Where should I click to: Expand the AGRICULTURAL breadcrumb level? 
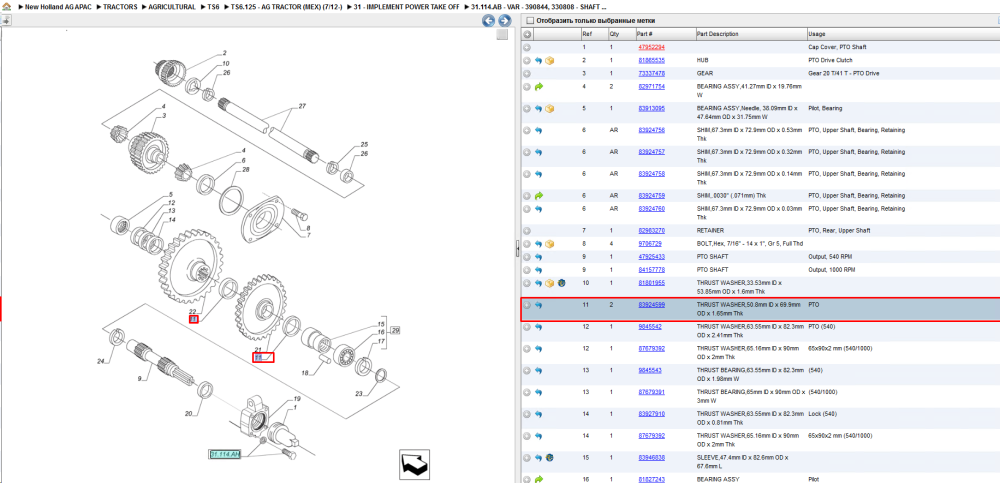click(171, 6)
